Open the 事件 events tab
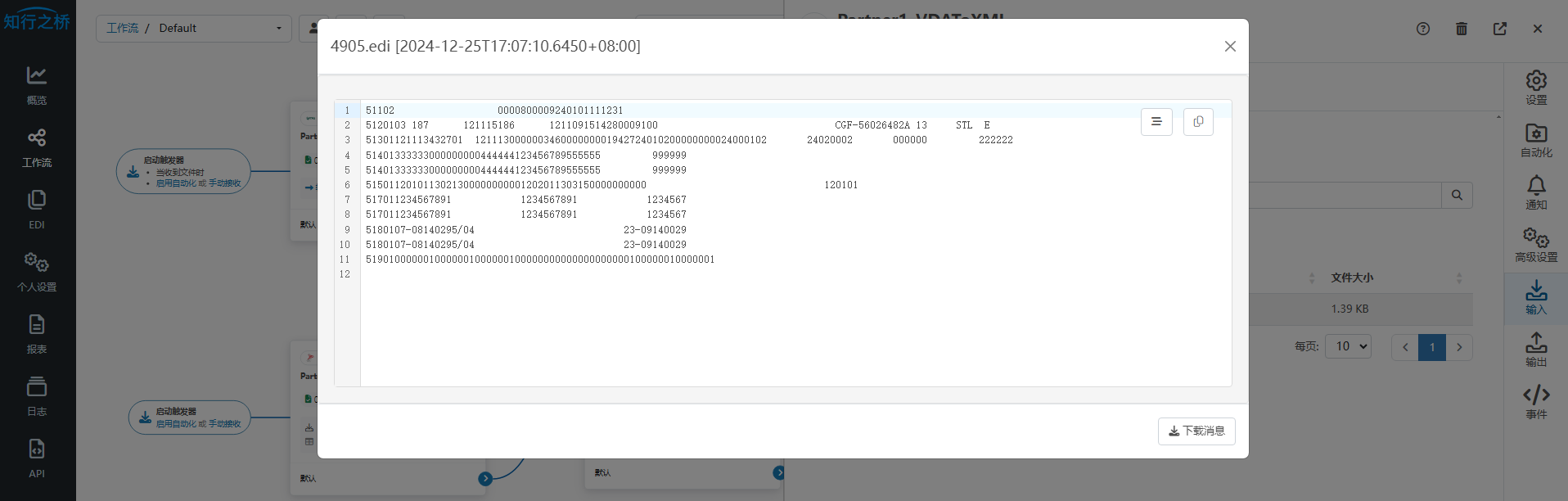1568x501 pixels. [x=1536, y=402]
